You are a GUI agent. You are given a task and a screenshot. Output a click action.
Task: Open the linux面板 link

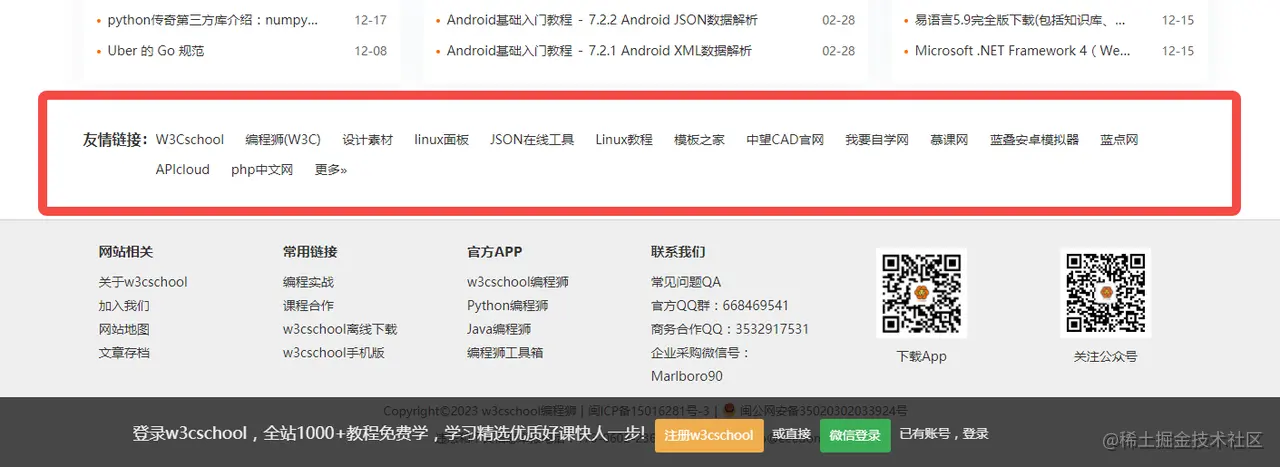point(442,140)
